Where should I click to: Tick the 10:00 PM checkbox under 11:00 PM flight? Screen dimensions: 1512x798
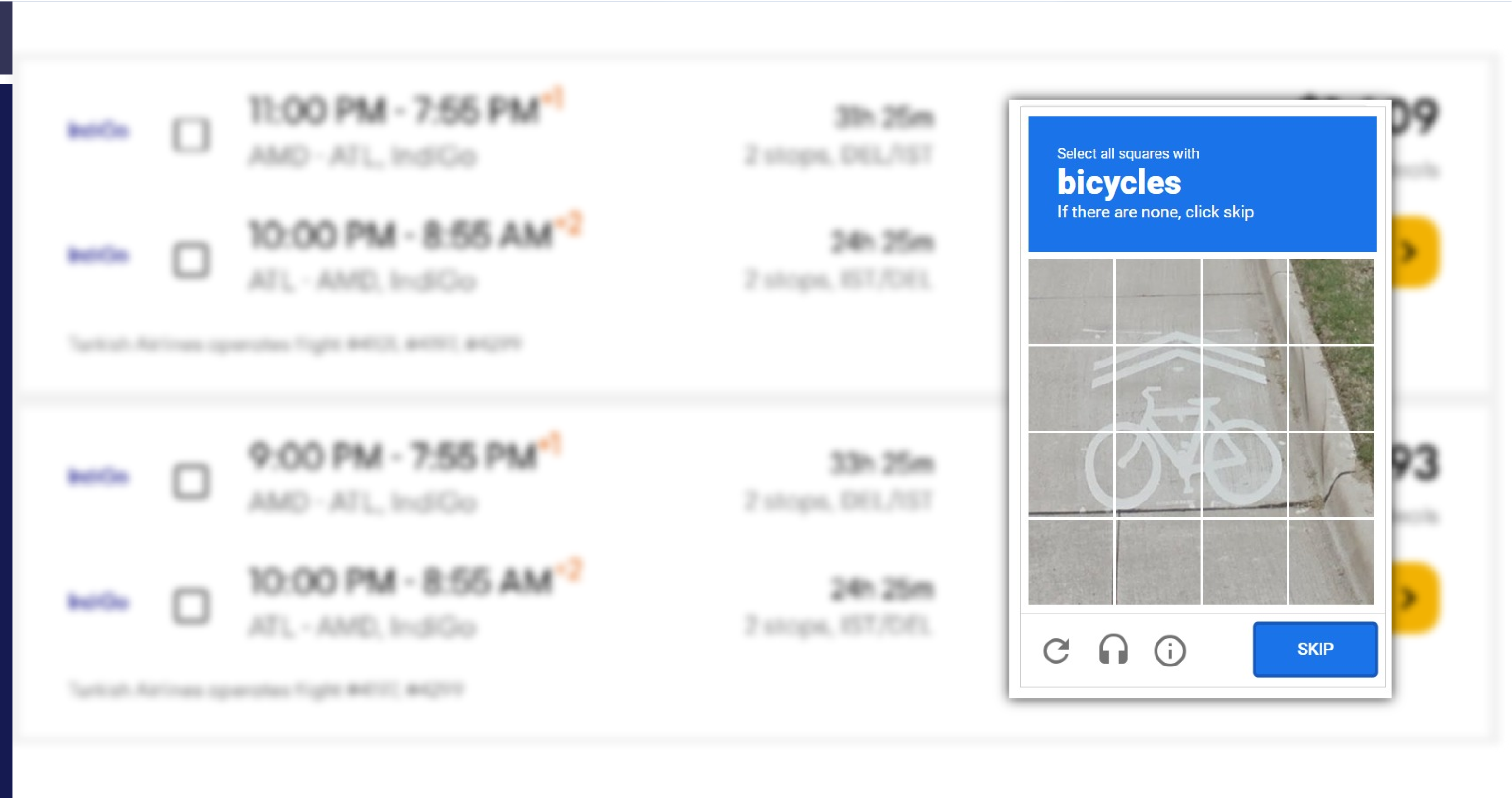click(x=191, y=260)
